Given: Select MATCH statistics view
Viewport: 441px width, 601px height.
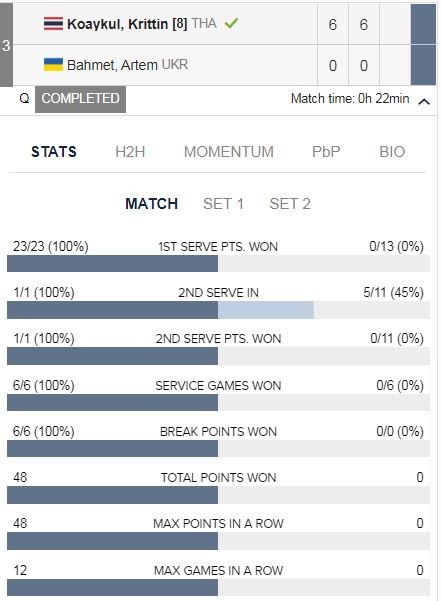Looking at the screenshot, I should [x=152, y=204].
